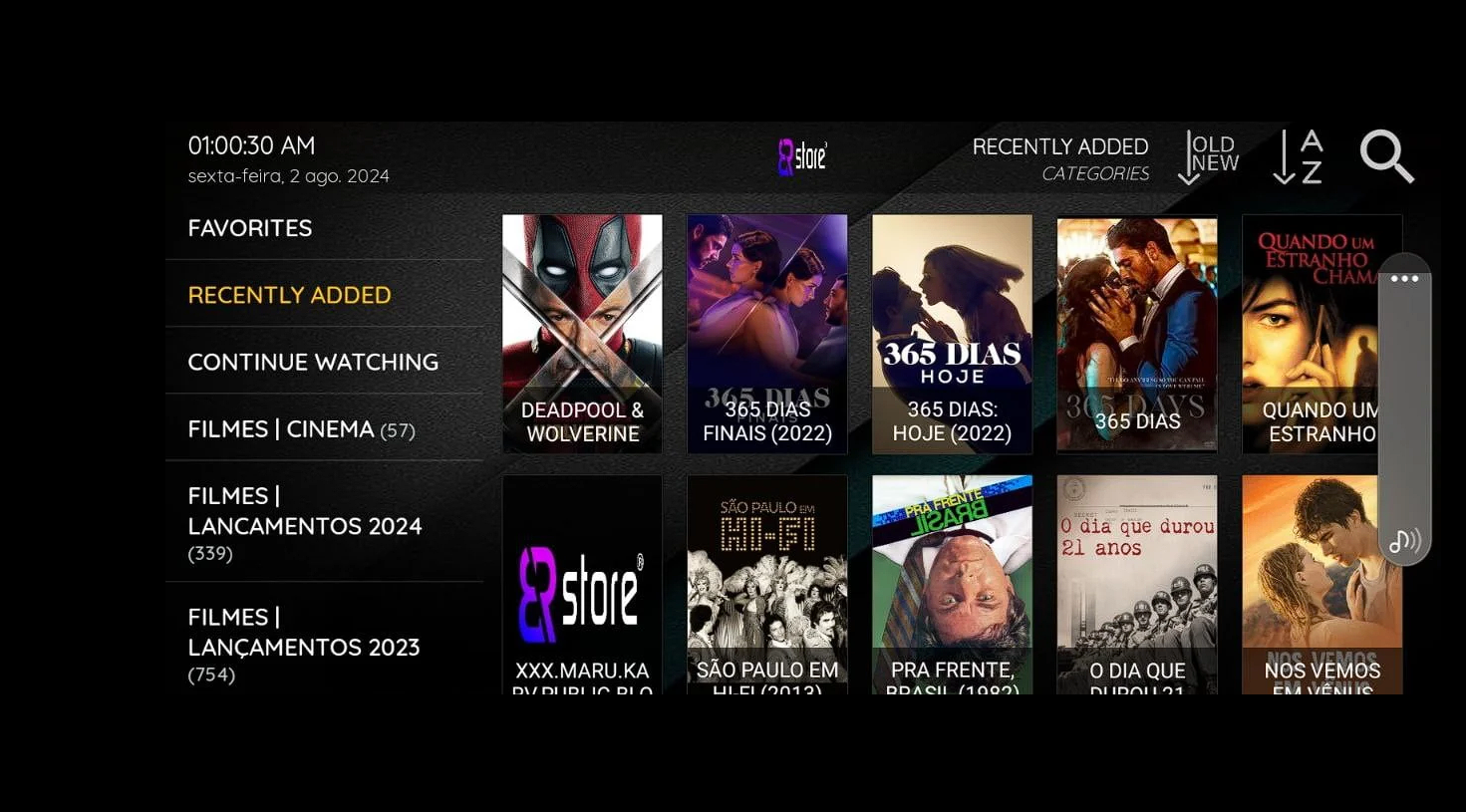The height and width of the screenshot is (812, 1466).
Task: Open Filmes | Lancamentos 2024 category
Action: [x=304, y=523]
